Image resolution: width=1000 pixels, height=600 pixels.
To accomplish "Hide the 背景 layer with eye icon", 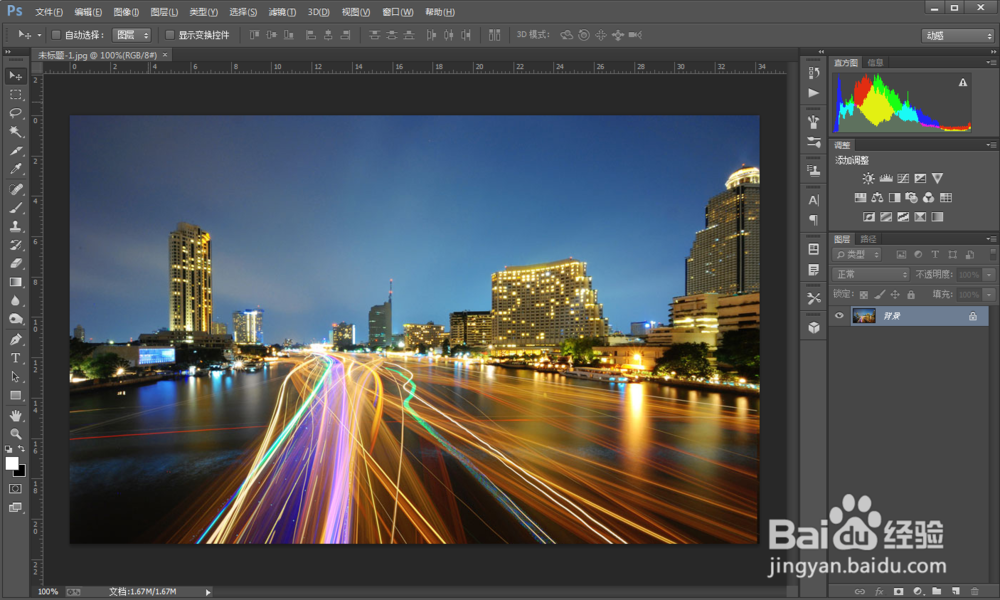I will (x=839, y=316).
